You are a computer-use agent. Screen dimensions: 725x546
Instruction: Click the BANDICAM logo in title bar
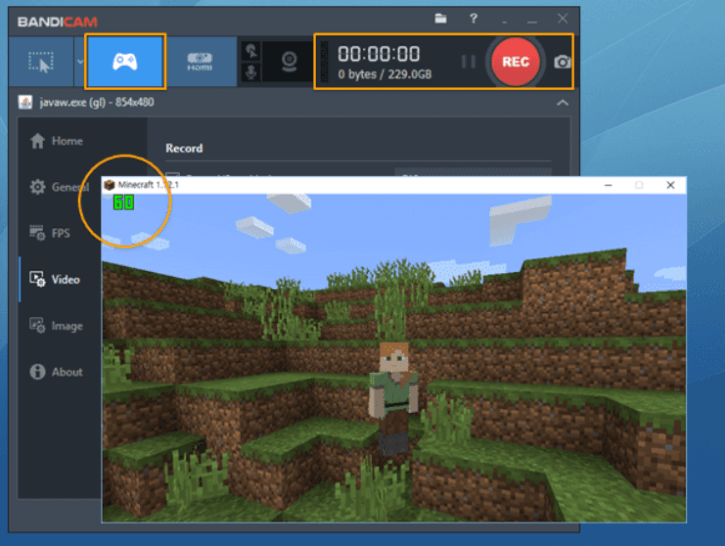coord(57,22)
